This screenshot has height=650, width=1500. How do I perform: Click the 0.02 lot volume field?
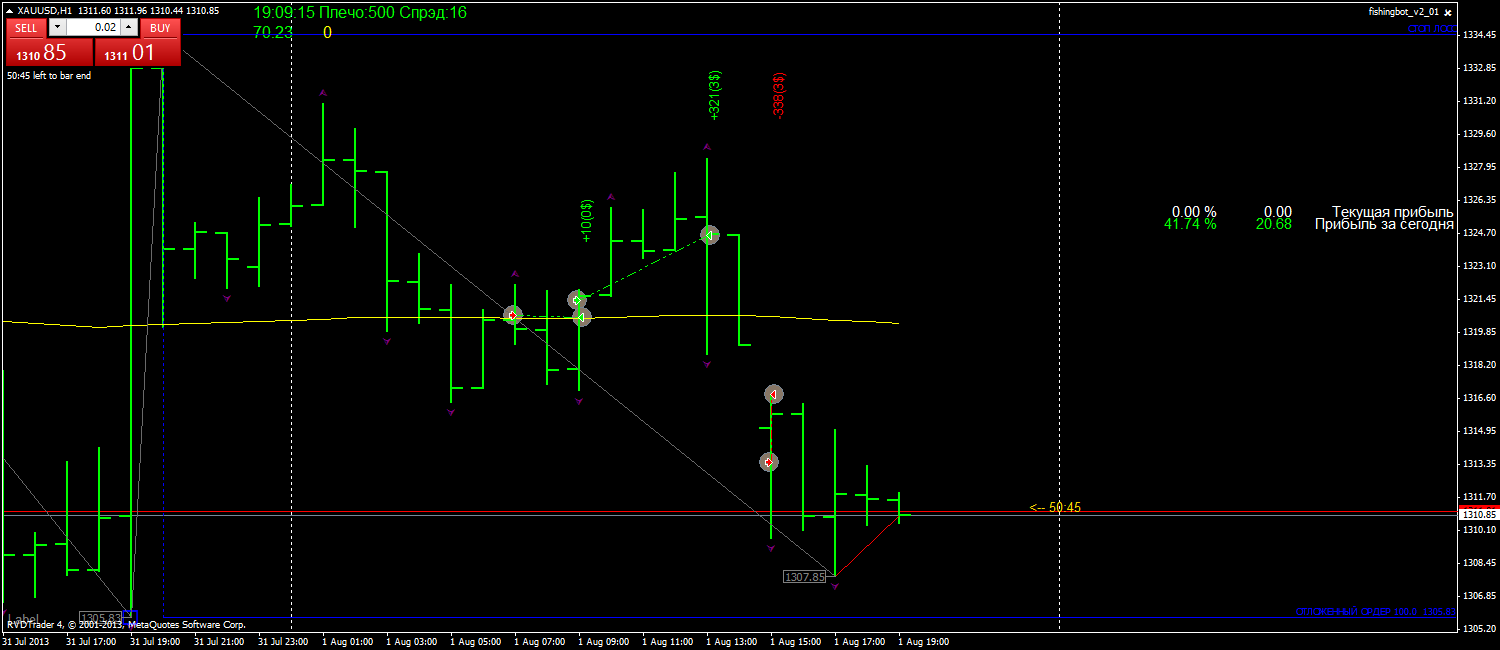(94, 28)
